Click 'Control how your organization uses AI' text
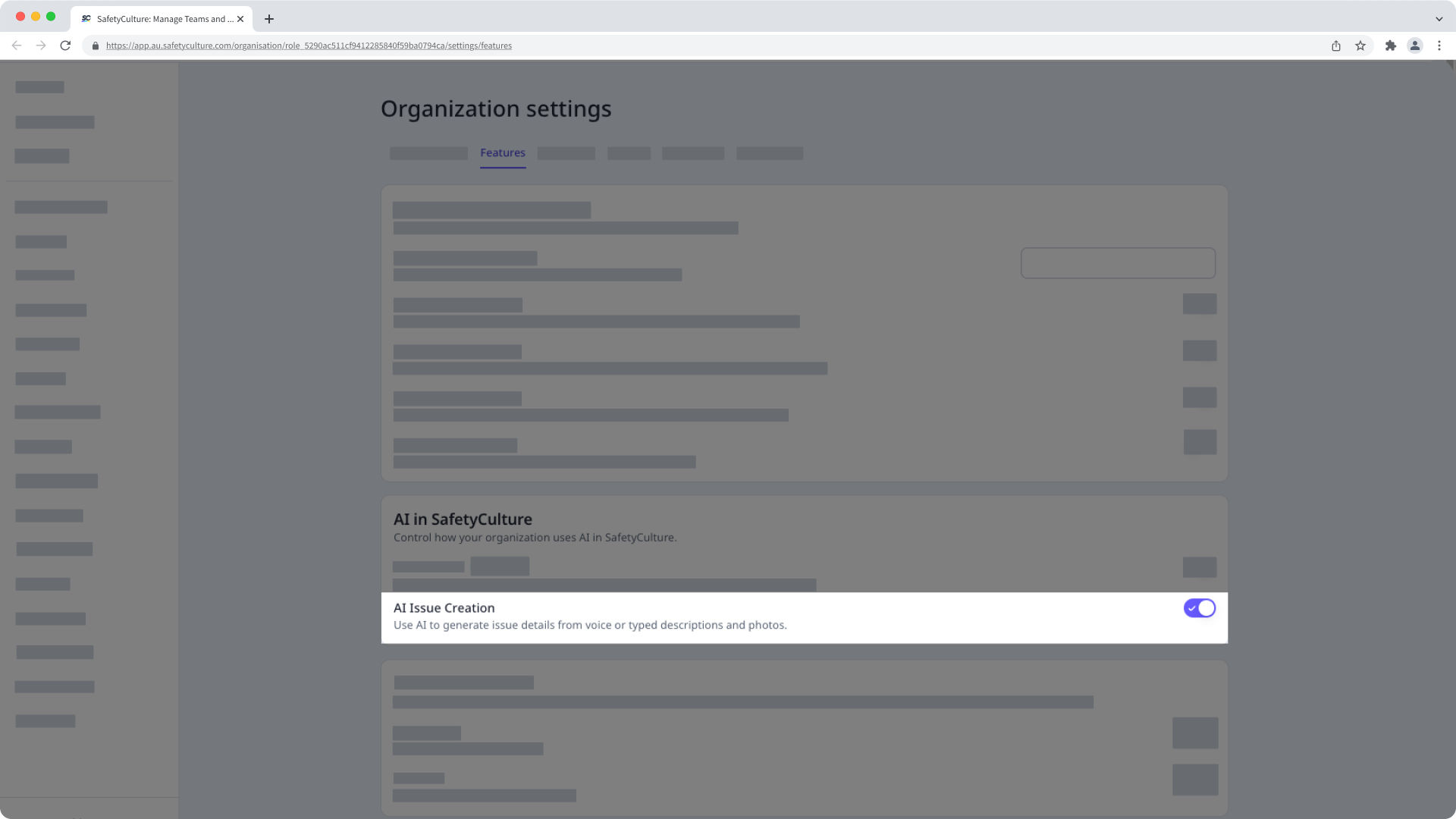The image size is (1456, 819). click(x=535, y=538)
